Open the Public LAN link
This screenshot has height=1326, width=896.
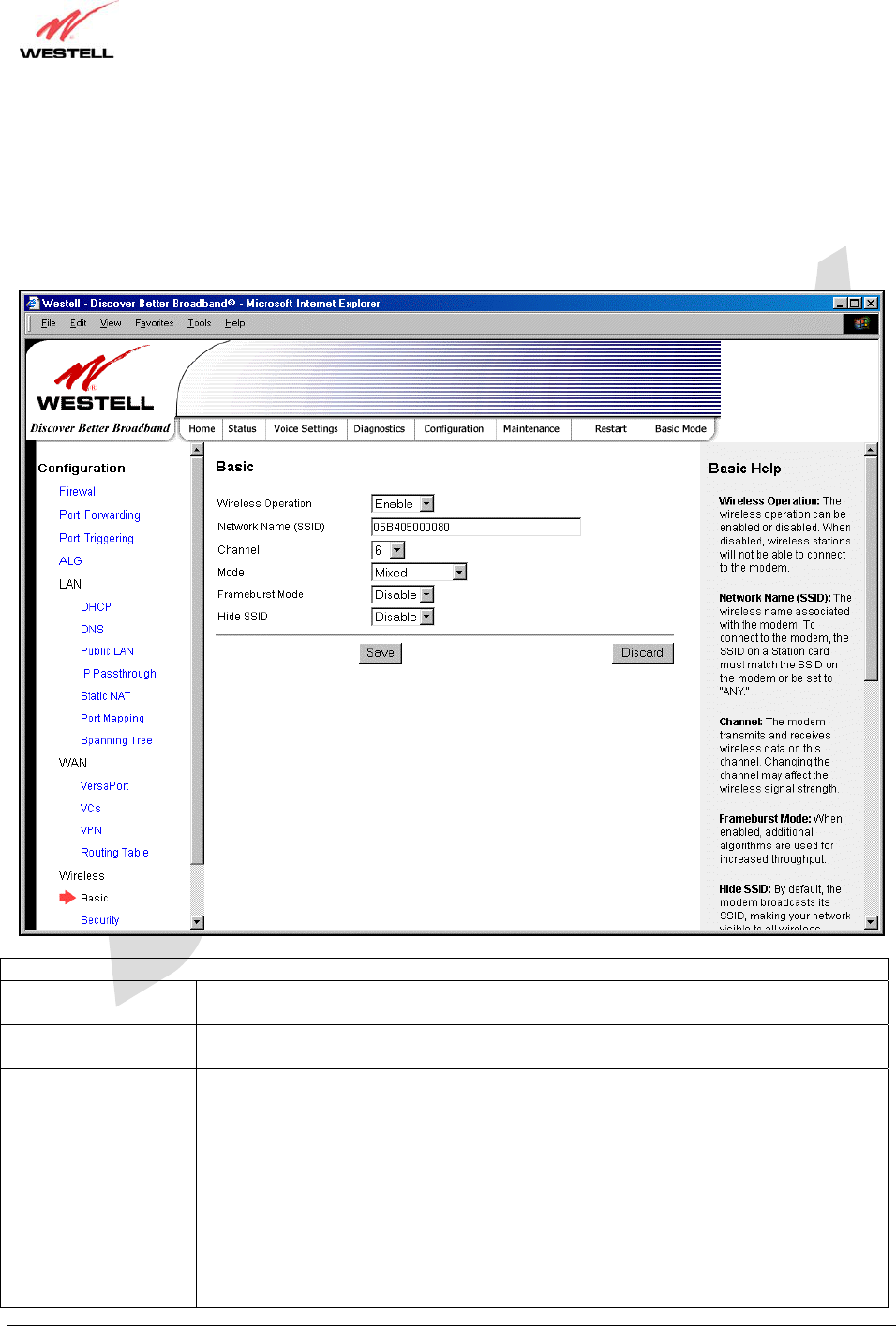click(107, 652)
